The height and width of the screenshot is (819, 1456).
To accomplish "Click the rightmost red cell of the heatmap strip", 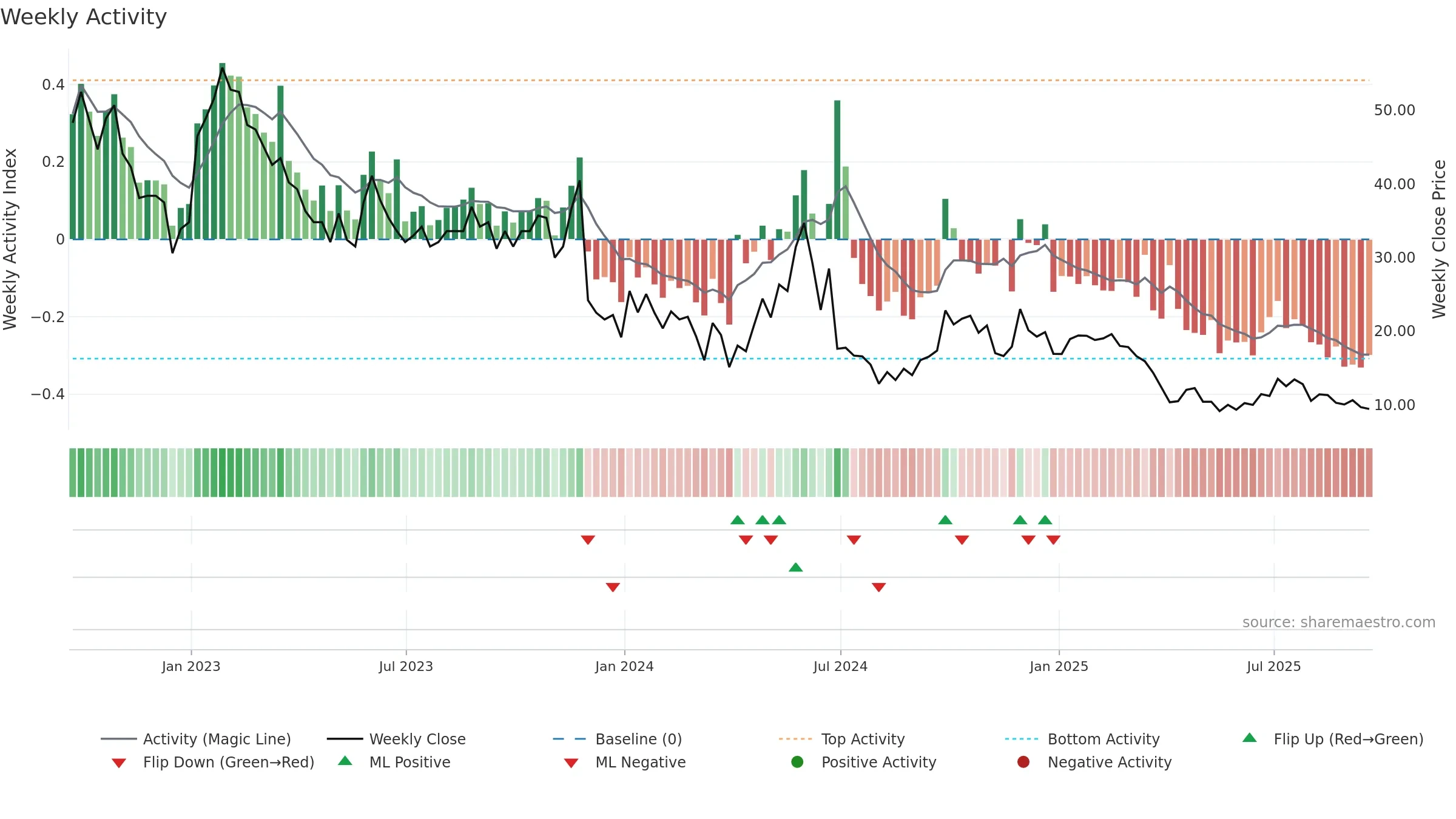I will 1369,473.
